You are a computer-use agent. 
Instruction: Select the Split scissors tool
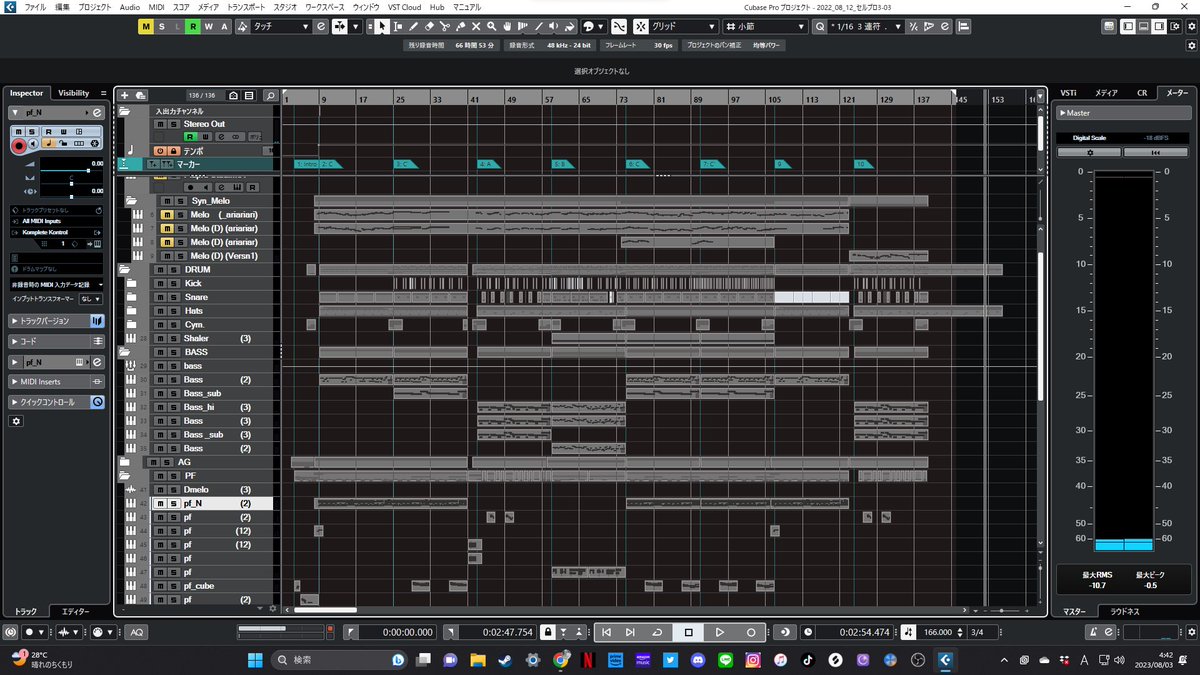(445, 27)
